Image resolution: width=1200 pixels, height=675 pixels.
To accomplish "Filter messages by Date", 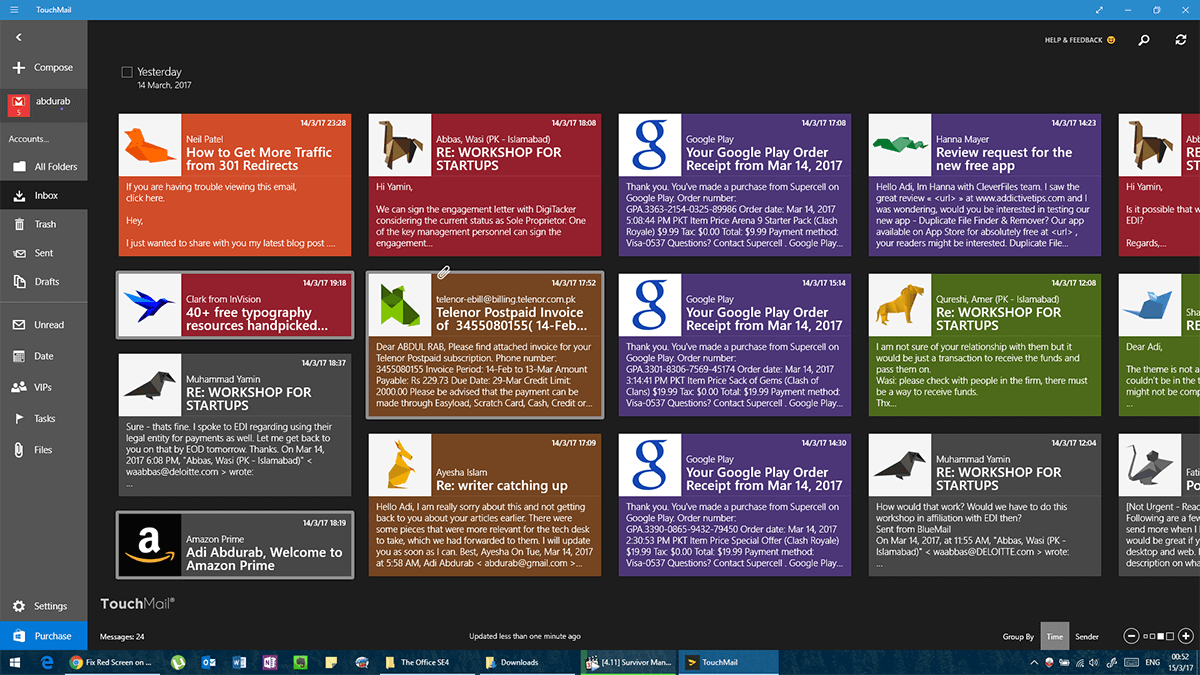I will click(43, 356).
